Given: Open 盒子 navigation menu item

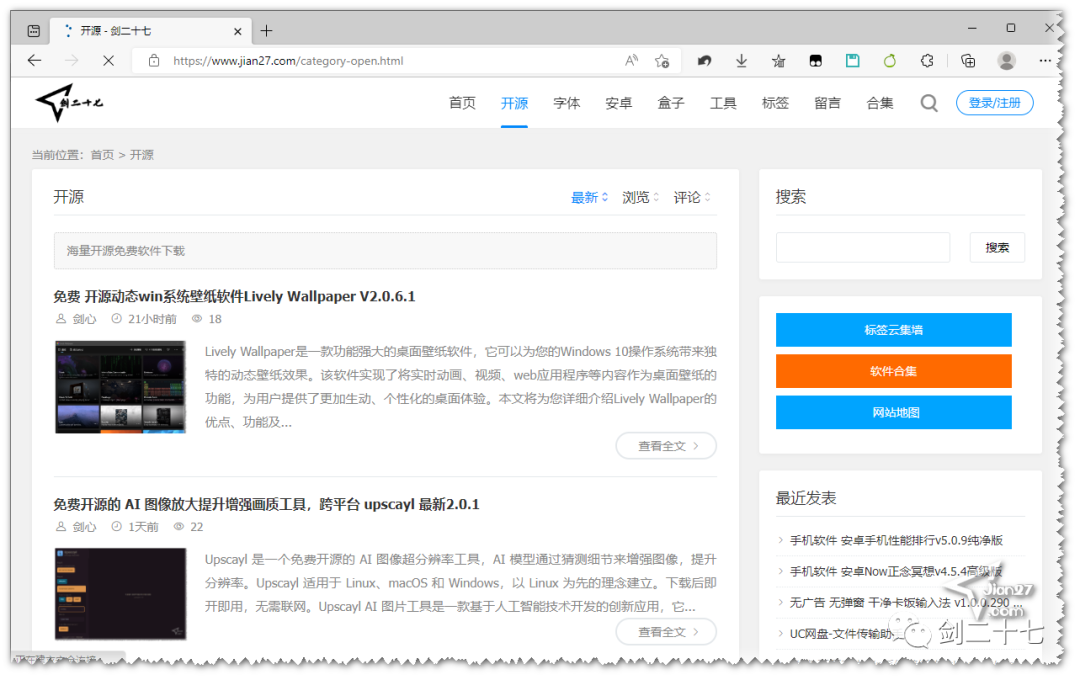Looking at the screenshot, I should 671,103.
